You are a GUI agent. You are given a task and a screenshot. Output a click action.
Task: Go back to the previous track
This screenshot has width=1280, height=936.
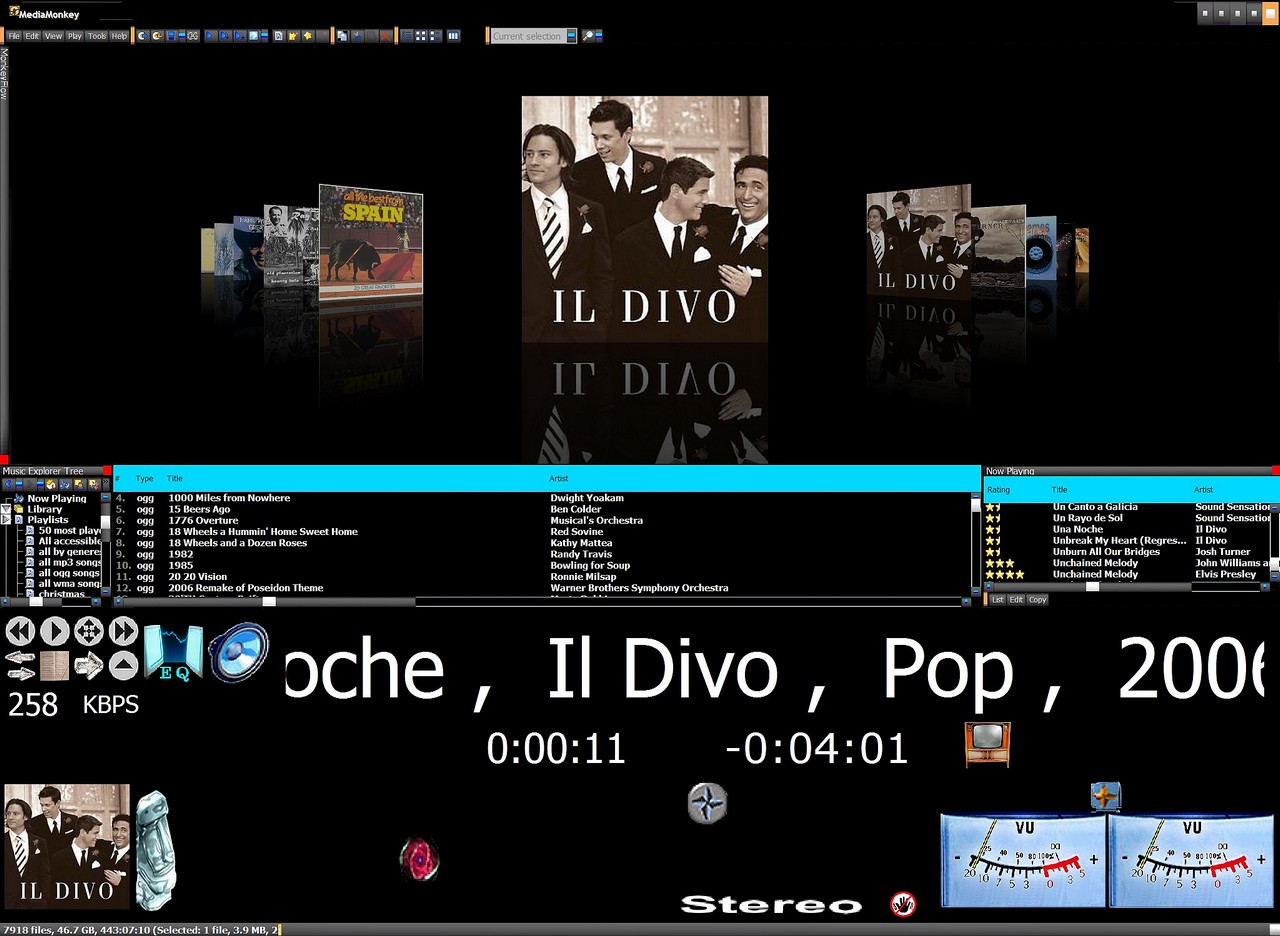pos(20,631)
